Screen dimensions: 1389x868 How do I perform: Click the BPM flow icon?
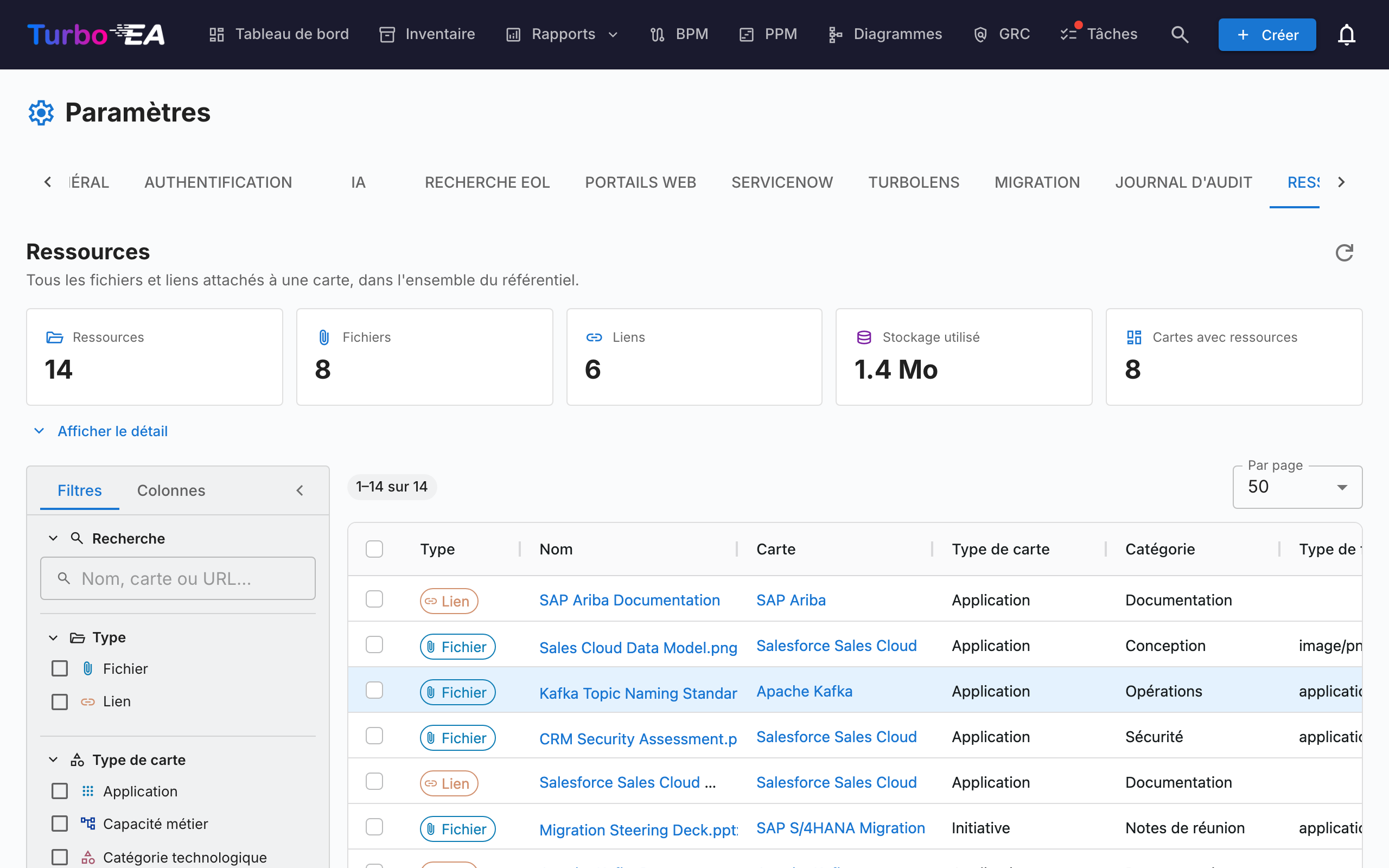(657, 34)
